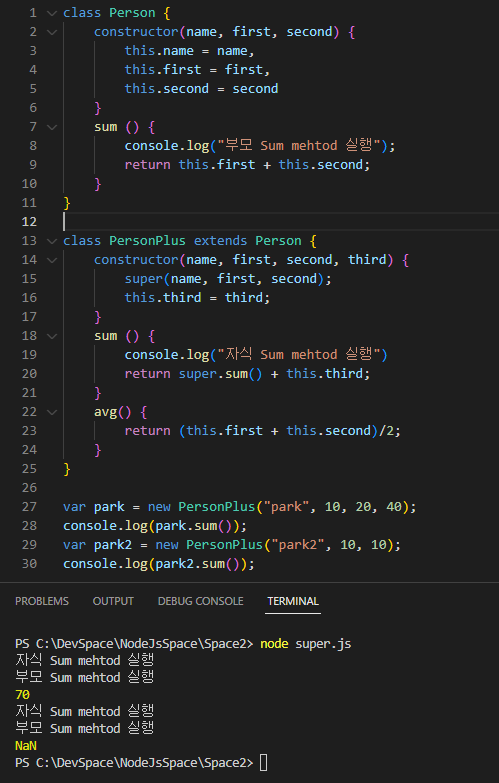499x783 pixels.
Task: Fold the PersonPlus constructor chevron on line 14
Action: tap(52, 260)
